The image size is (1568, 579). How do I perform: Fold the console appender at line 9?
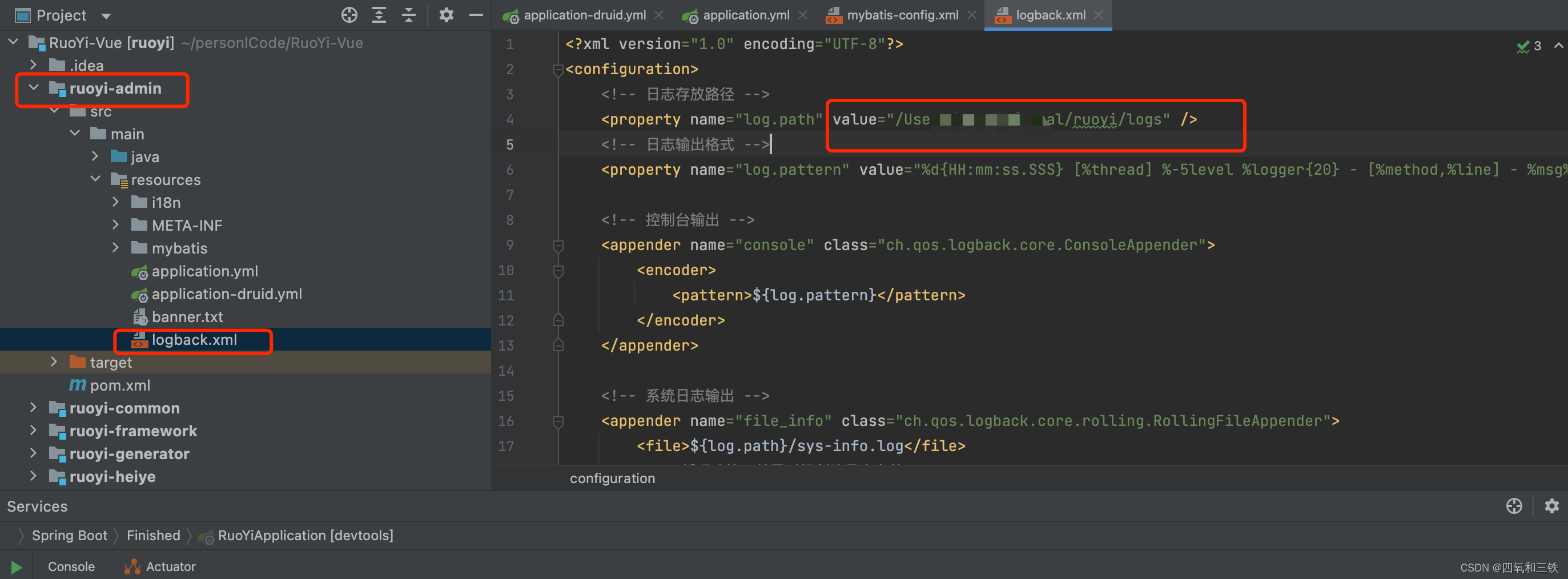(x=557, y=246)
